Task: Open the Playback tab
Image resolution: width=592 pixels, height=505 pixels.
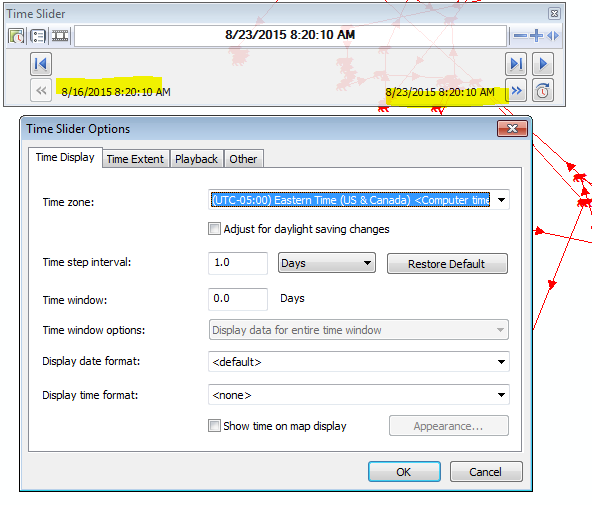Action: 196,159
